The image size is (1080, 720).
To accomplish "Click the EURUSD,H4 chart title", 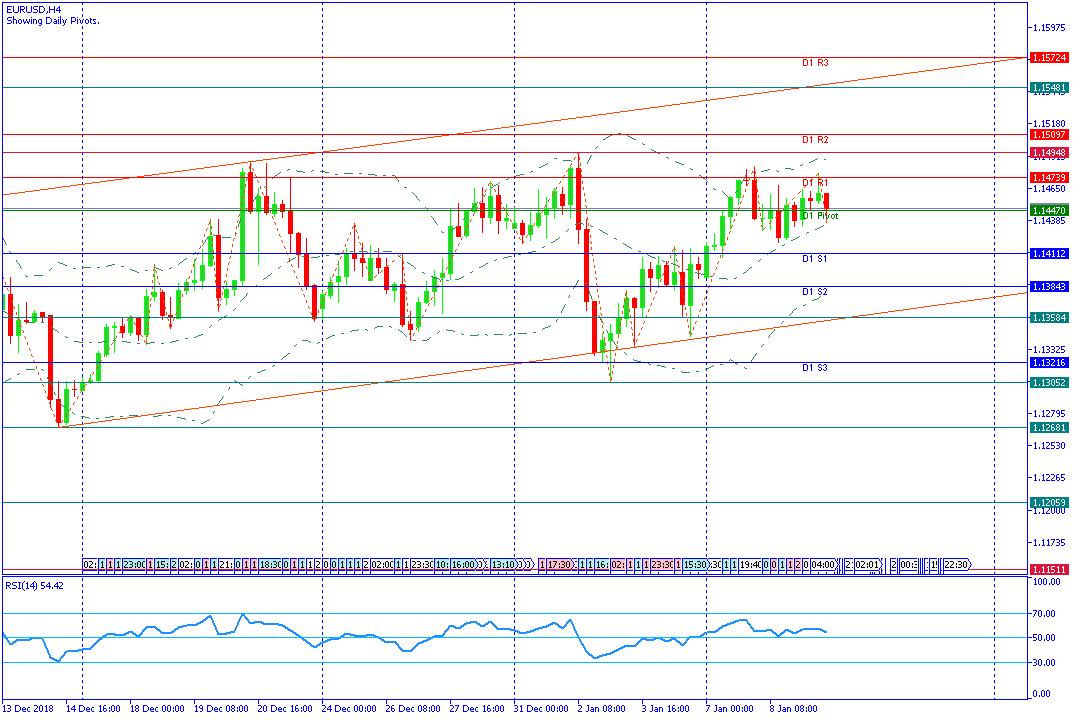I will 34,10.
